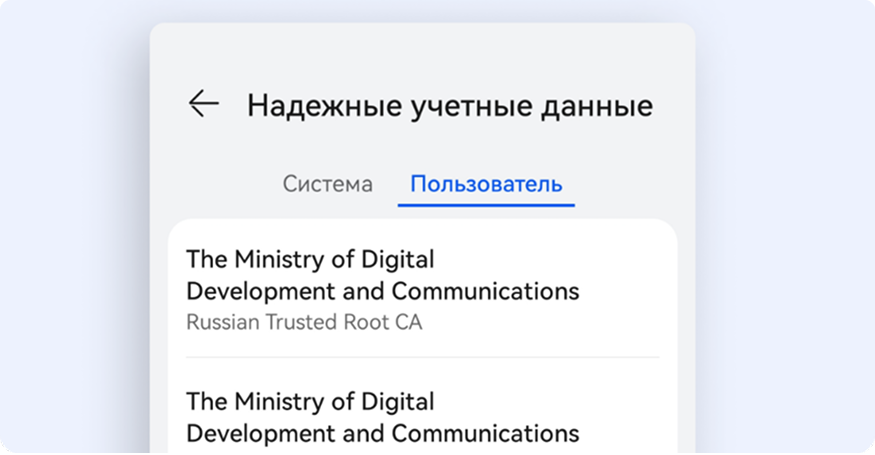The height and width of the screenshot is (455, 875).
Task: Select the Пользователь tab
Action: click(486, 184)
